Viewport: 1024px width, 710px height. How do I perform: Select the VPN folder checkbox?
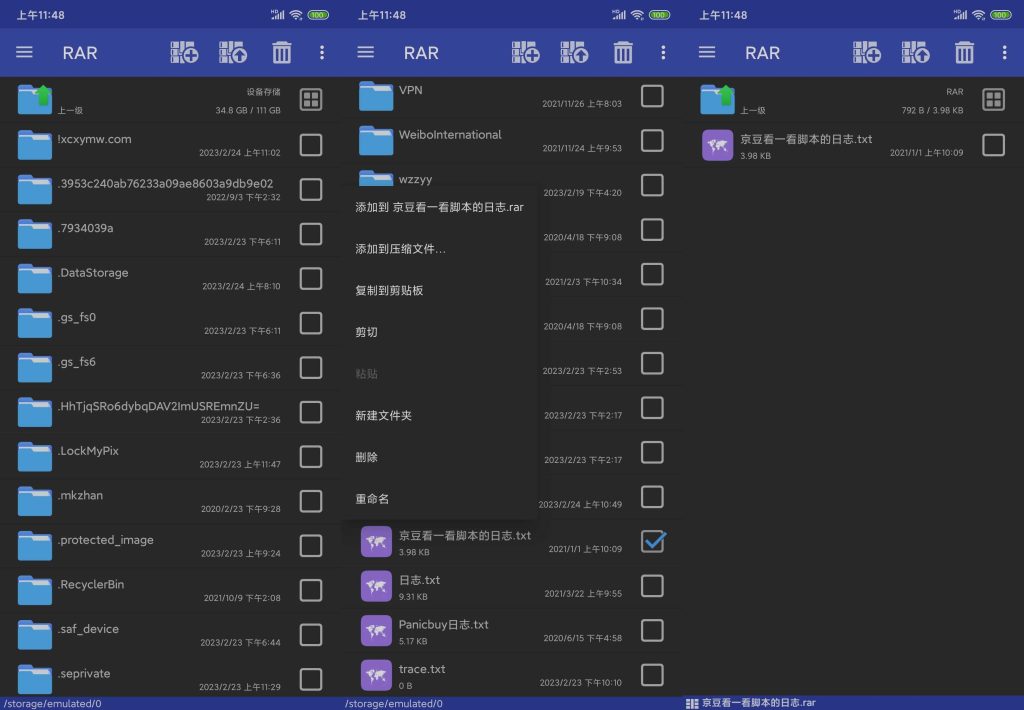pos(655,95)
